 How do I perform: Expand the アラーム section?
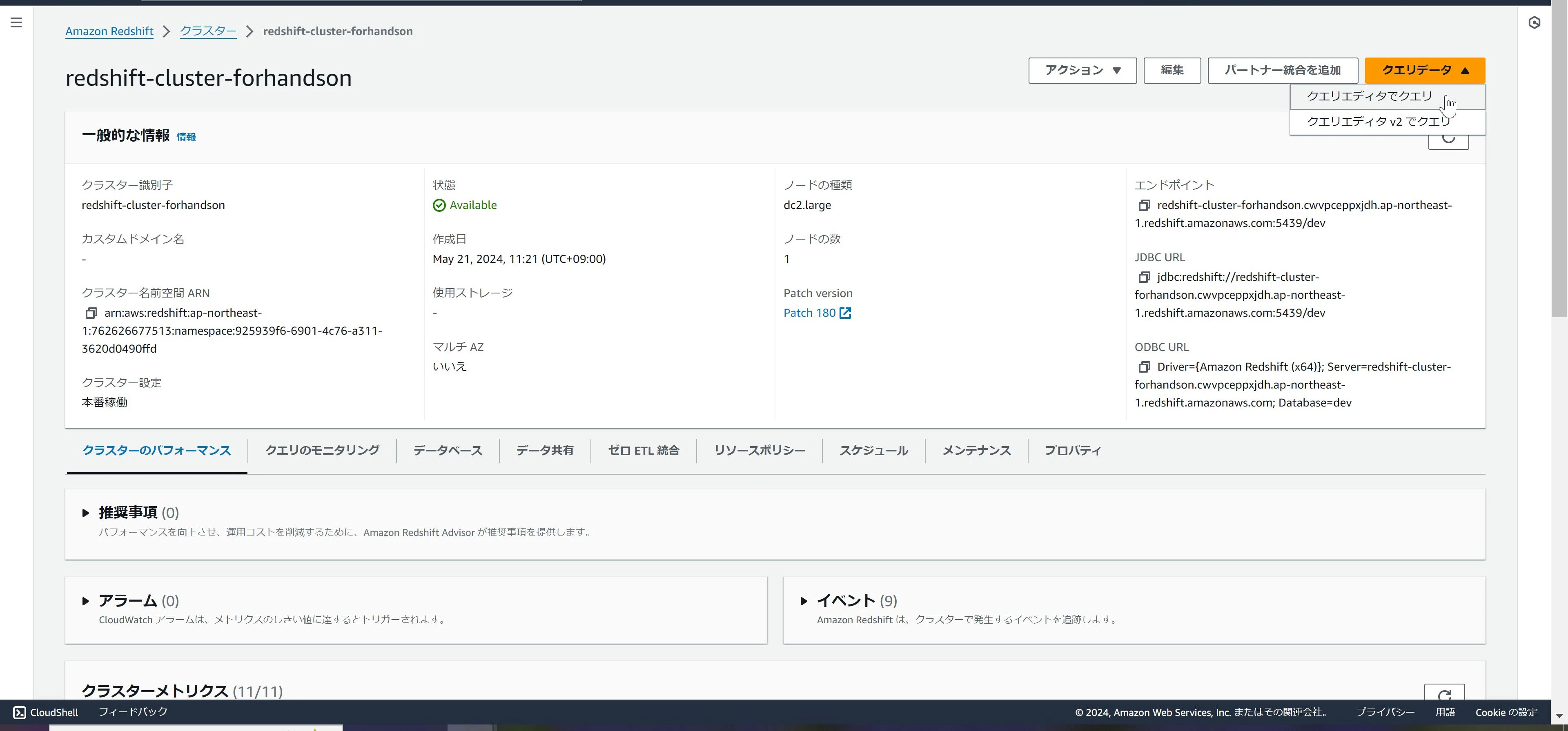pos(85,601)
